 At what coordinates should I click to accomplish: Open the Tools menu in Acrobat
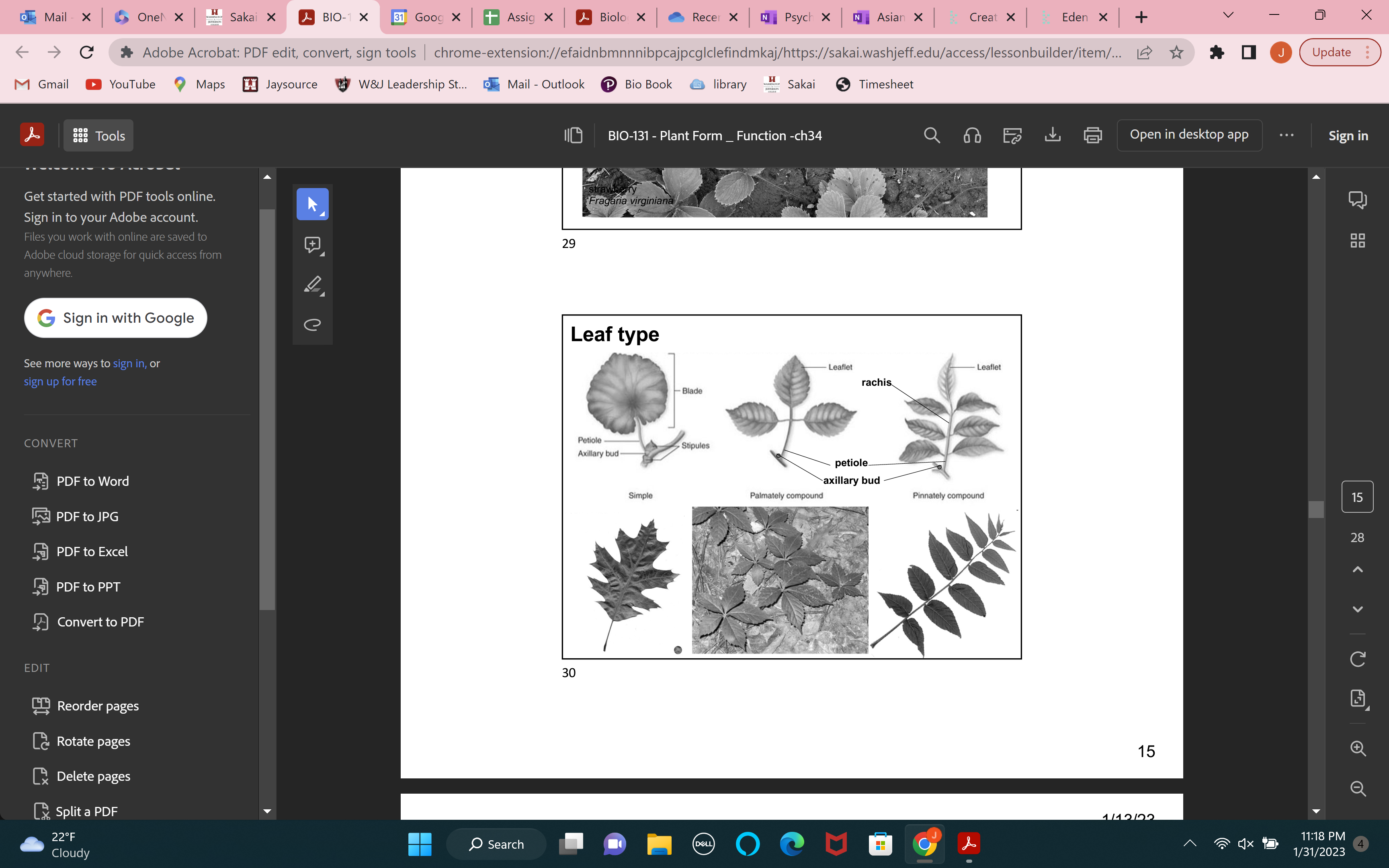click(98, 135)
